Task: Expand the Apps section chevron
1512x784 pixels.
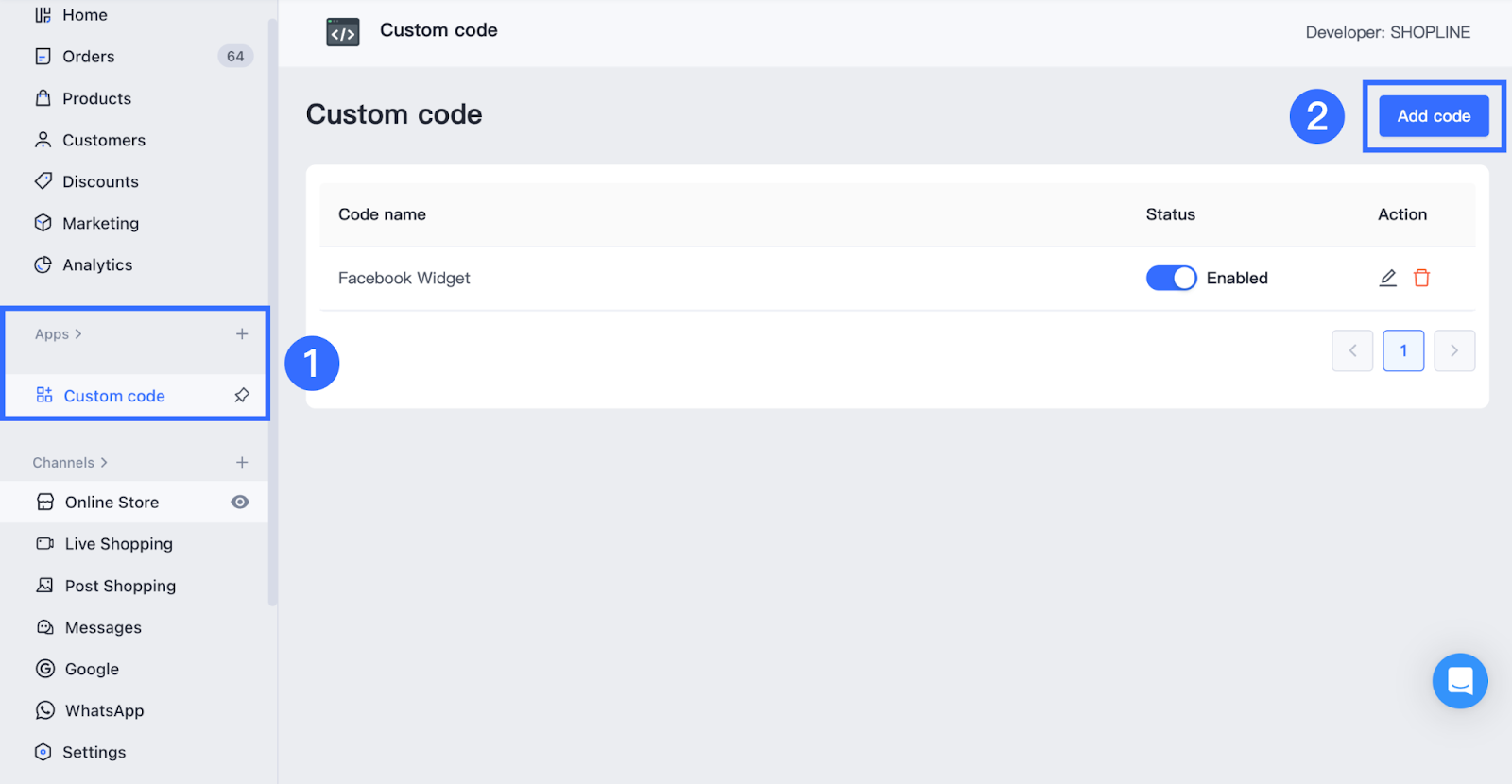Action: coord(78,334)
